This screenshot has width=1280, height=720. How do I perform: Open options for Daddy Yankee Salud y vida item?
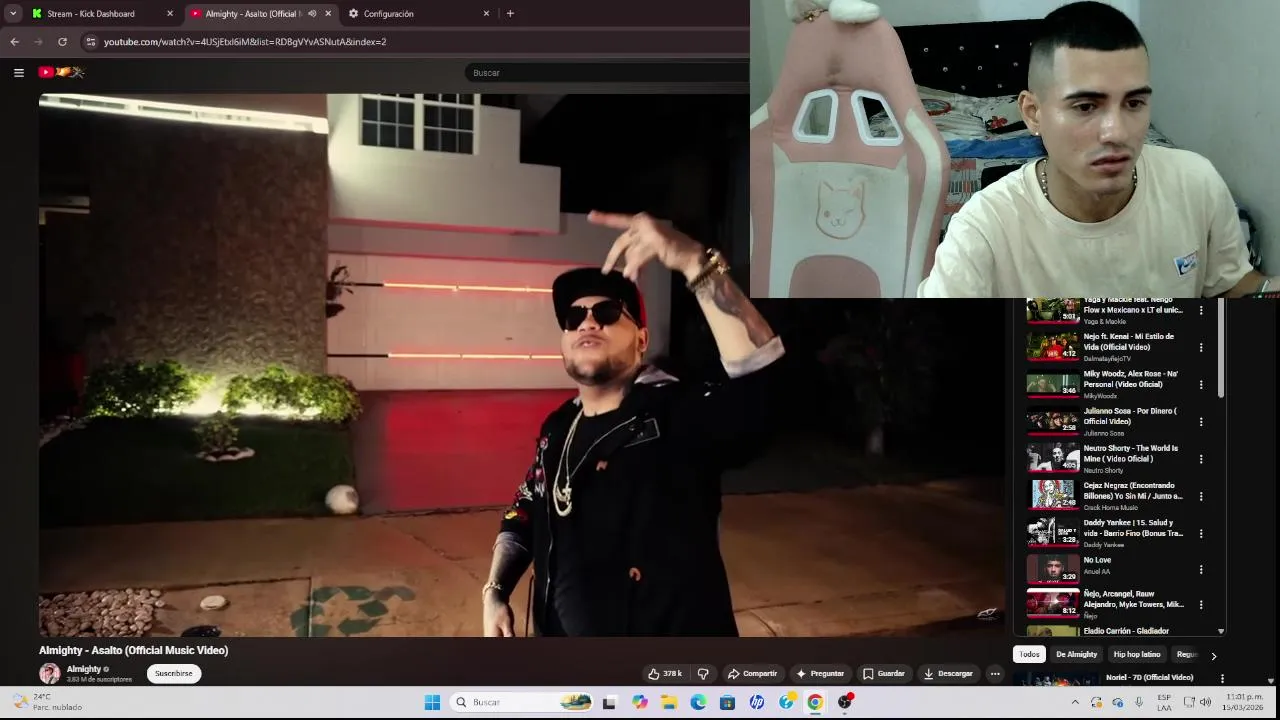coord(1201,533)
